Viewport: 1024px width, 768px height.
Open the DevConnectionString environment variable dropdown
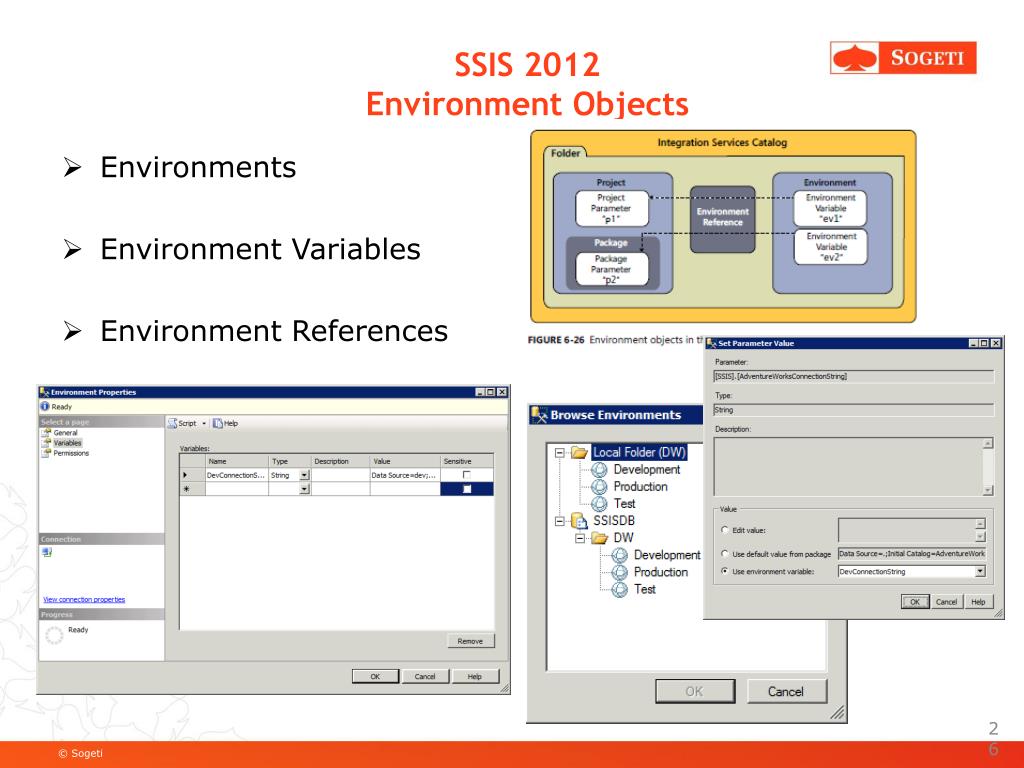click(x=980, y=571)
